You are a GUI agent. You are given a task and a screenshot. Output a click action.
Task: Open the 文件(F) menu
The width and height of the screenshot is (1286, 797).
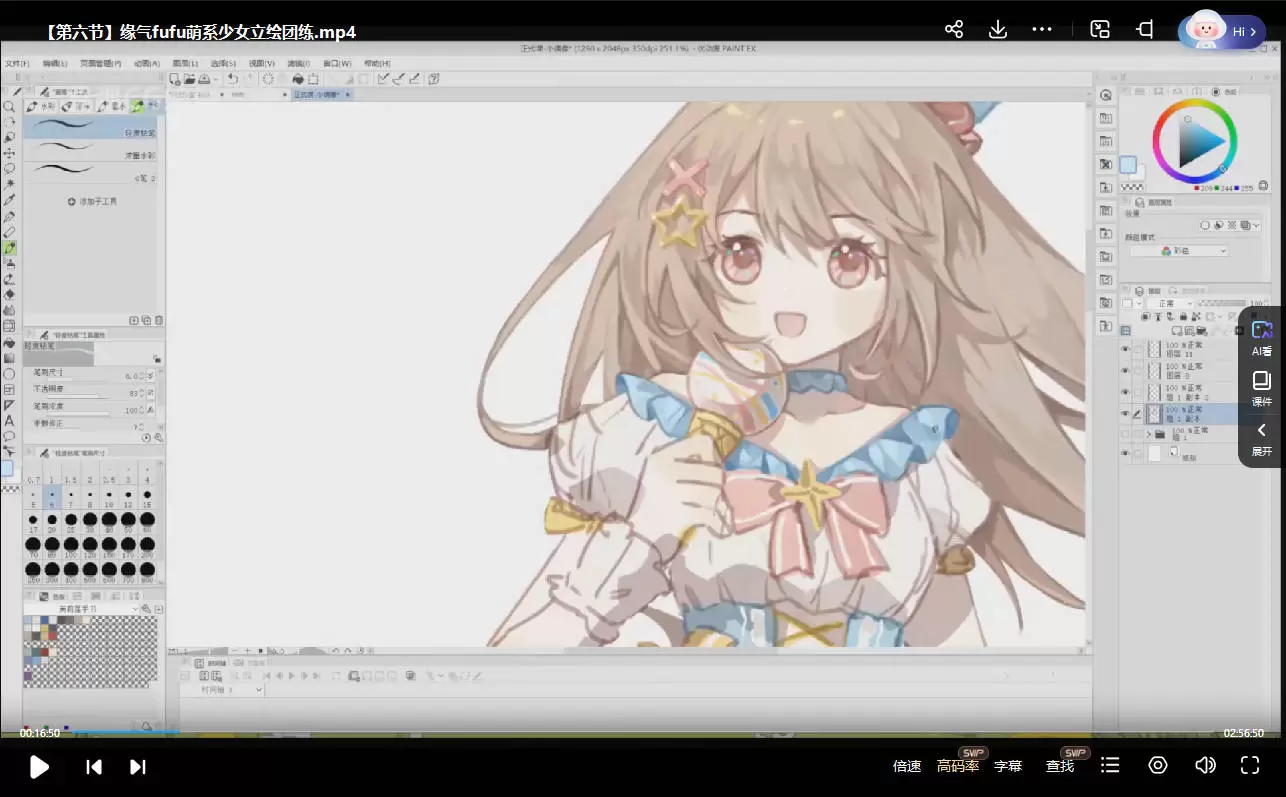(16, 63)
